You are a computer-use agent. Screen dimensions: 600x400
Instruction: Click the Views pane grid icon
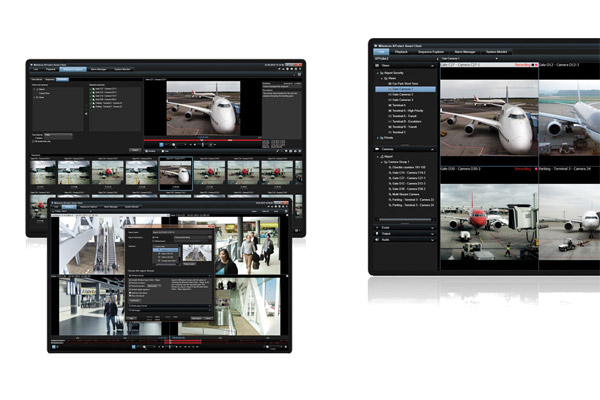click(x=377, y=65)
